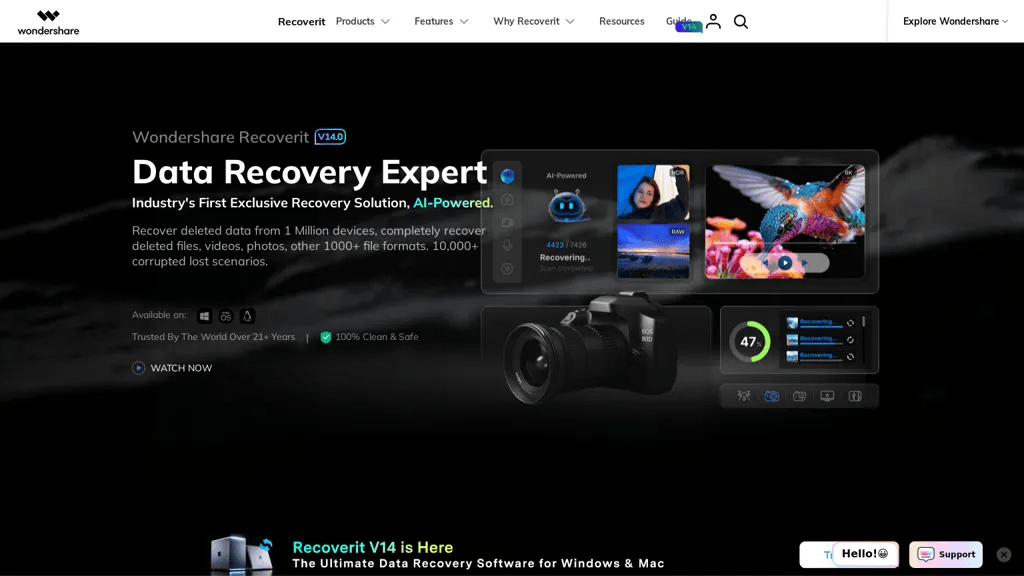The image size is (1024, 576).
Task: Click the V14.0 version badge
Action: [330, 136]
